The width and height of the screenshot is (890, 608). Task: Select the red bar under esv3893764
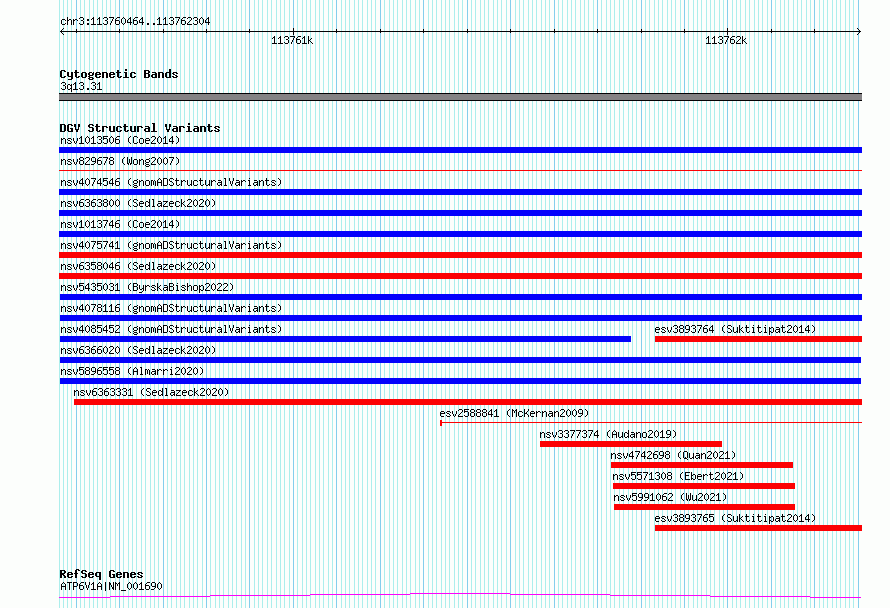click(758, 339)
